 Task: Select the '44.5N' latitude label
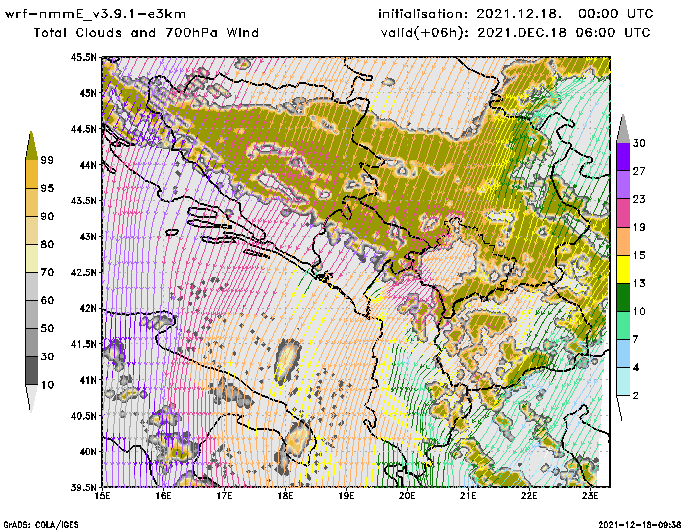pos(83,129)
